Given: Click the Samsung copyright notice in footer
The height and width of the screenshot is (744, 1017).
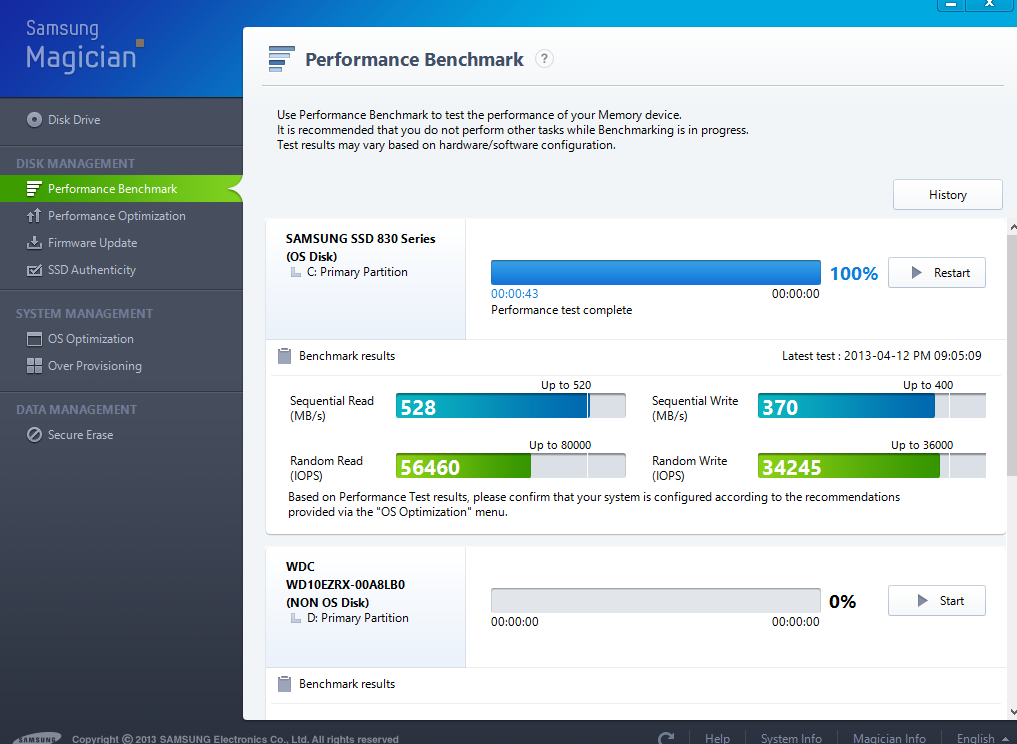Looking at the screenshot, I should [x=235, y=739].
